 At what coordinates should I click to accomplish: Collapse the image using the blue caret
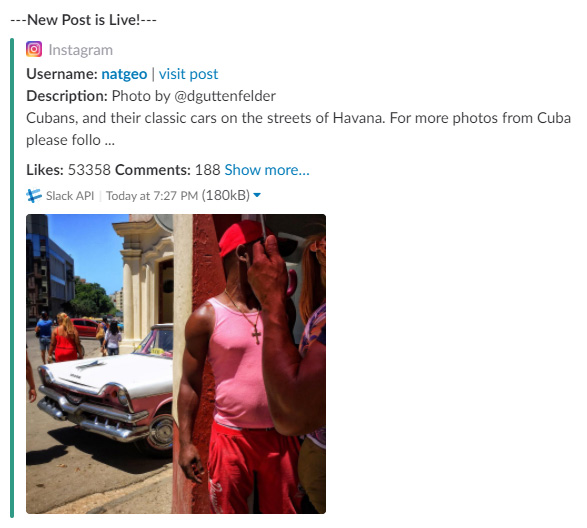coord(257,195)
